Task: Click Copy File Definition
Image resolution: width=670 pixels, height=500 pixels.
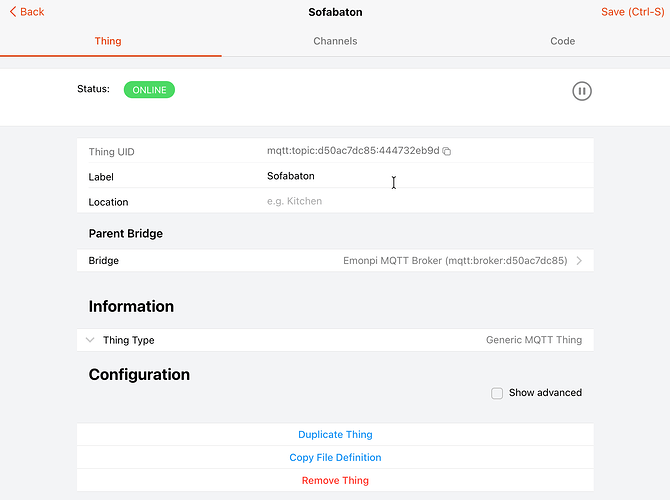Action: tap(335, 457)
